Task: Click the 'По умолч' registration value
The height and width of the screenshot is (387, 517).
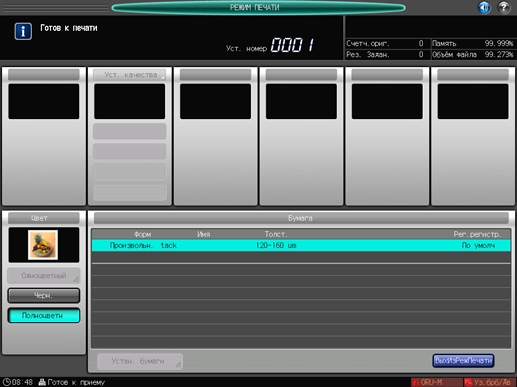Action: tap(478, 245)
